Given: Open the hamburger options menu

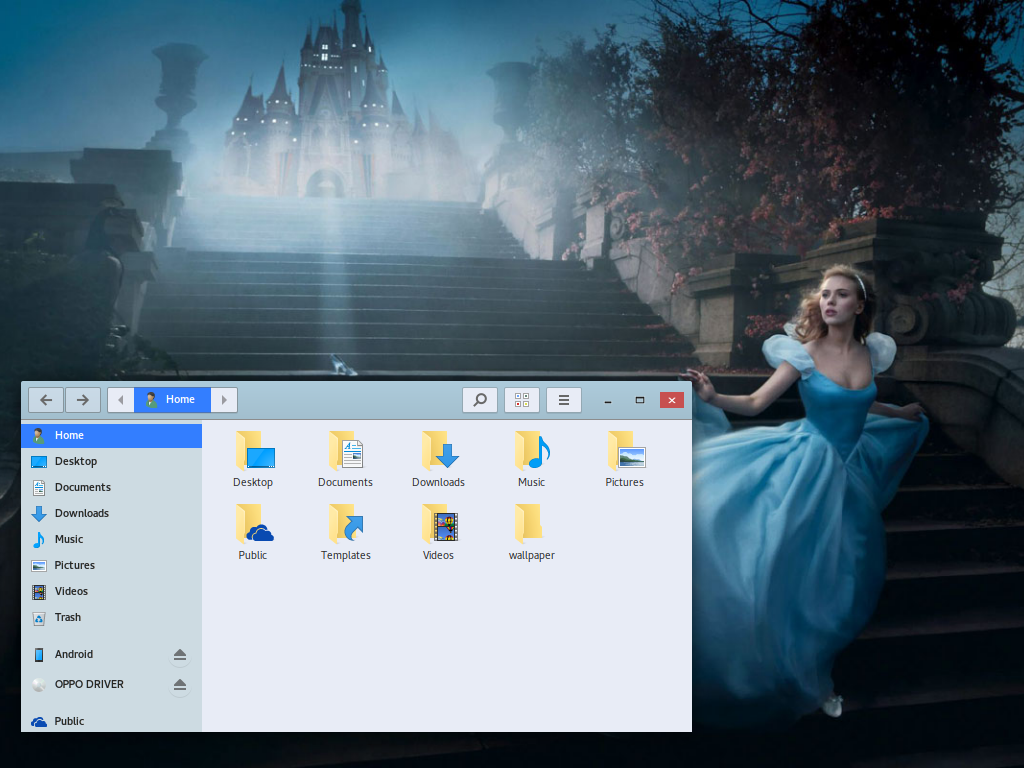Looking at the screenshot, I should pyautogui.click(x=564, y=400).
